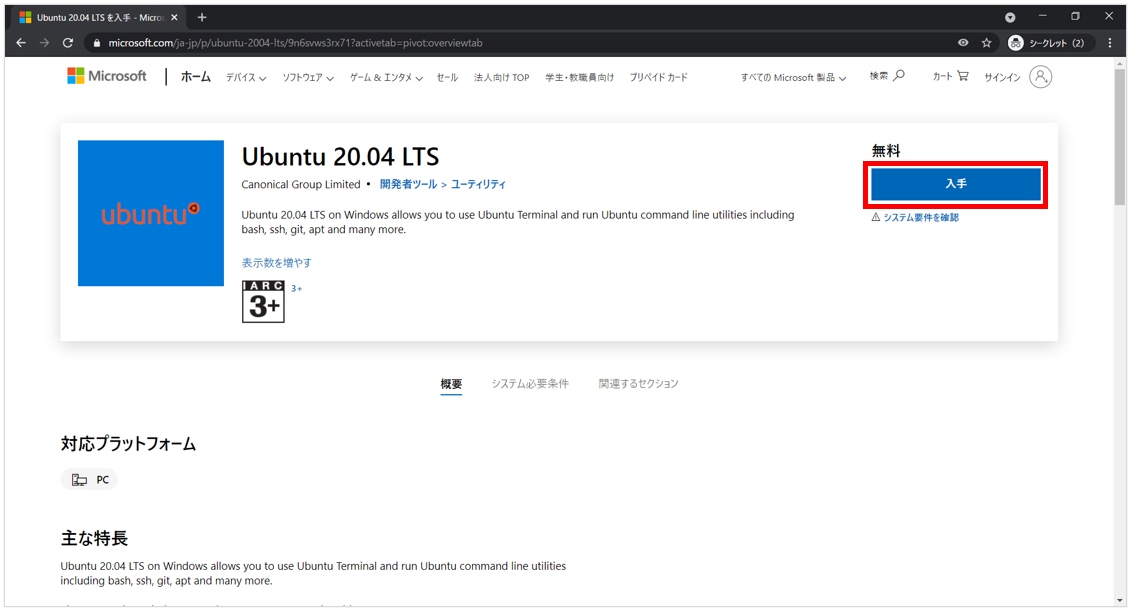Viewport: 1133px width, 613px height.
Task: Click the PC platform chip
Action: [x=89, y=479]
